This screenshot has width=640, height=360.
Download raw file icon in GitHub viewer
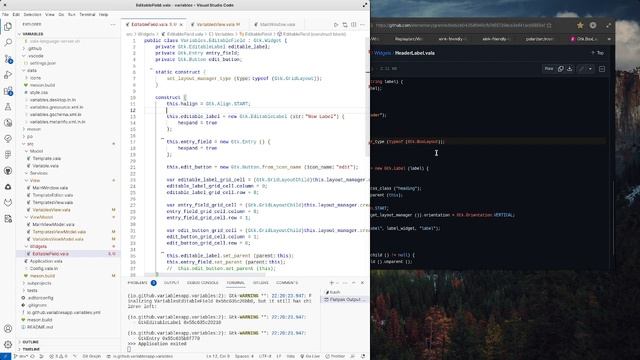coord(570,69)
